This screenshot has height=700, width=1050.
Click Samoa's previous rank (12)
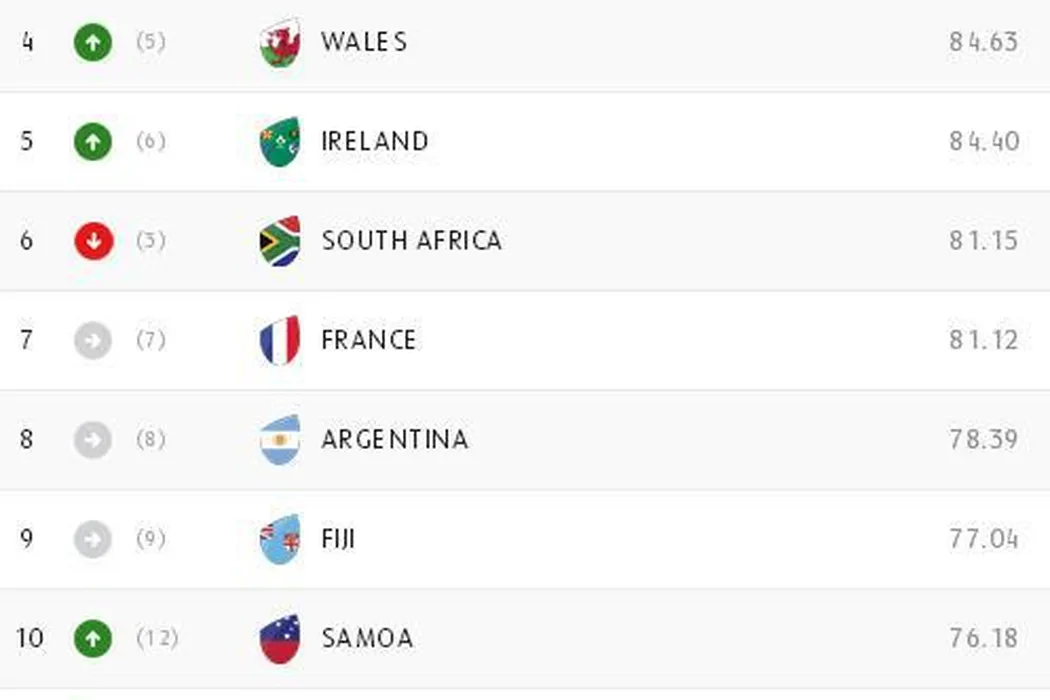coord(157,638)
